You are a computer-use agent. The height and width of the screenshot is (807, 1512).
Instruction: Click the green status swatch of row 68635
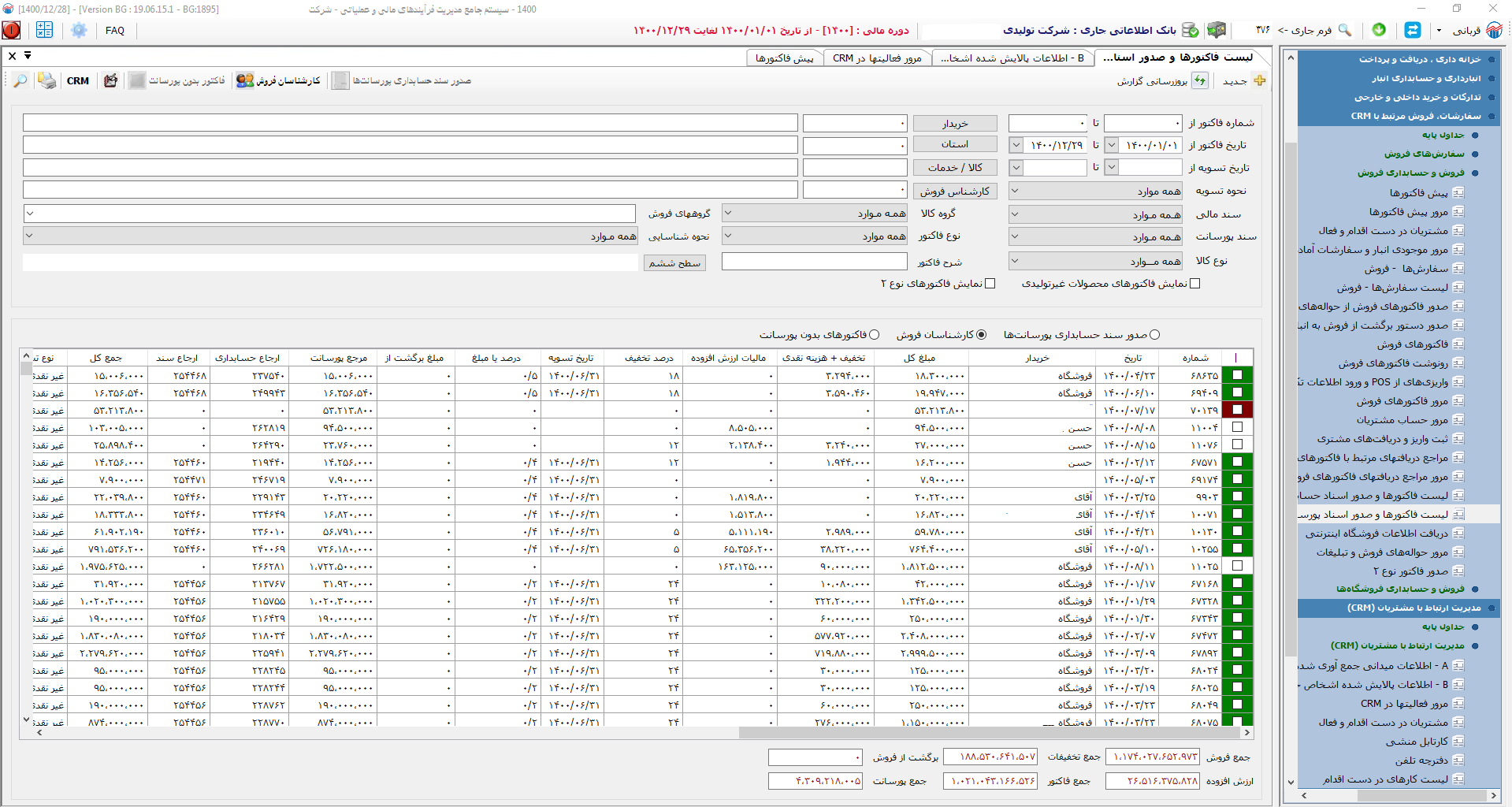pyautogui.click(x=1237, y=375)
